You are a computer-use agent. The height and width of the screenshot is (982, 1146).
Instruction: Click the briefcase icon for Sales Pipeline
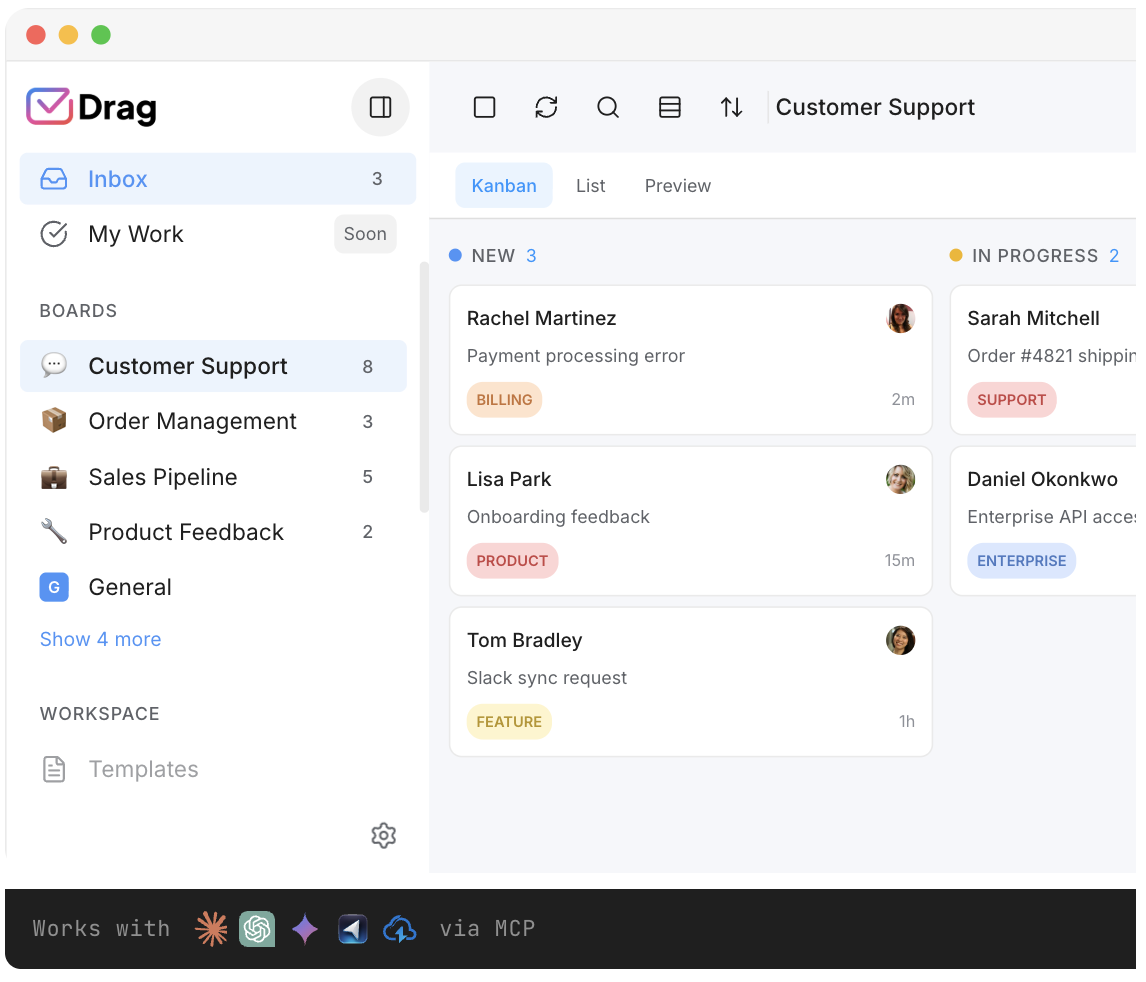(x=53, y=477)
